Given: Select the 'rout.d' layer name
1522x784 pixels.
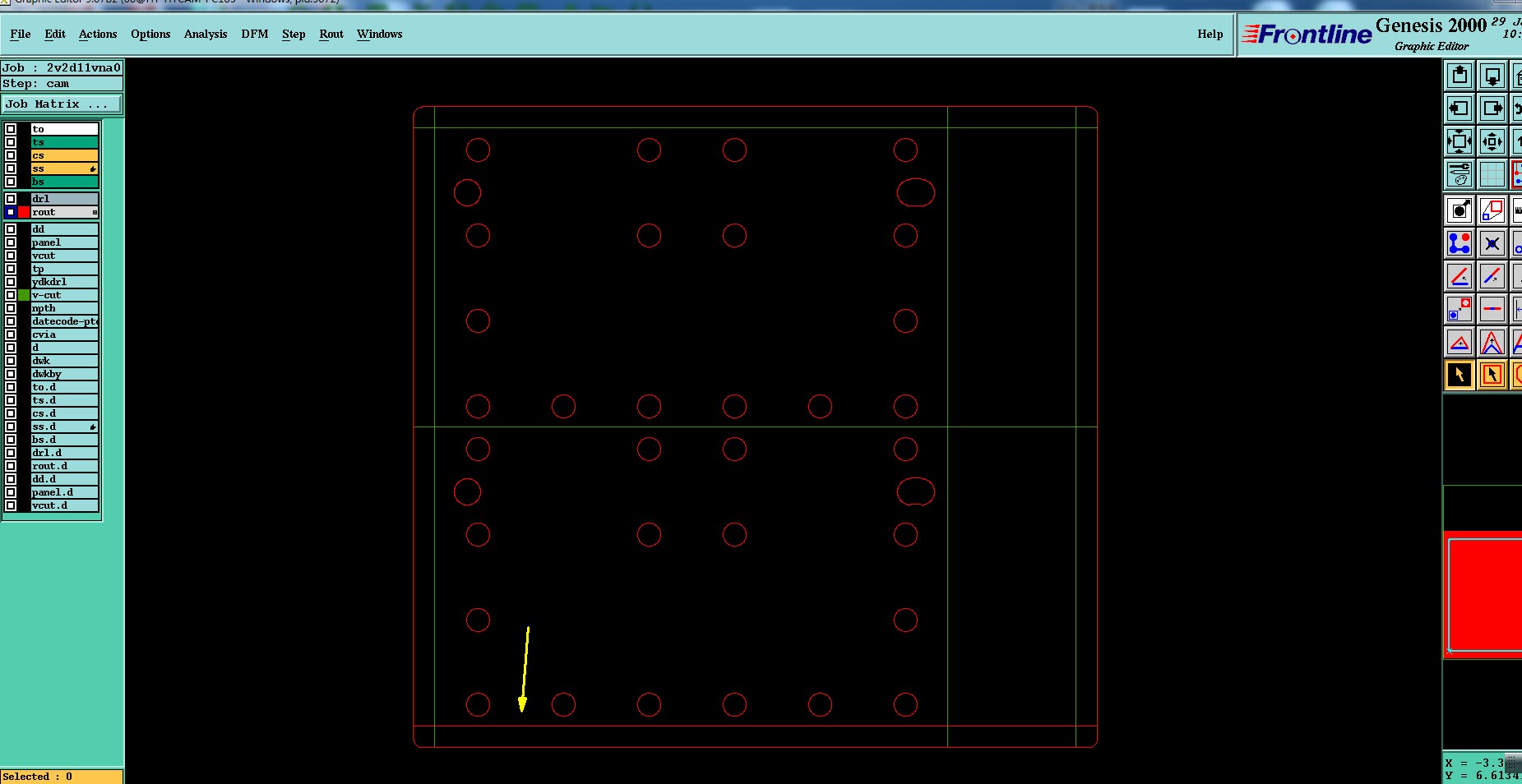Looking at the screenshot, I should pos(65,466).
